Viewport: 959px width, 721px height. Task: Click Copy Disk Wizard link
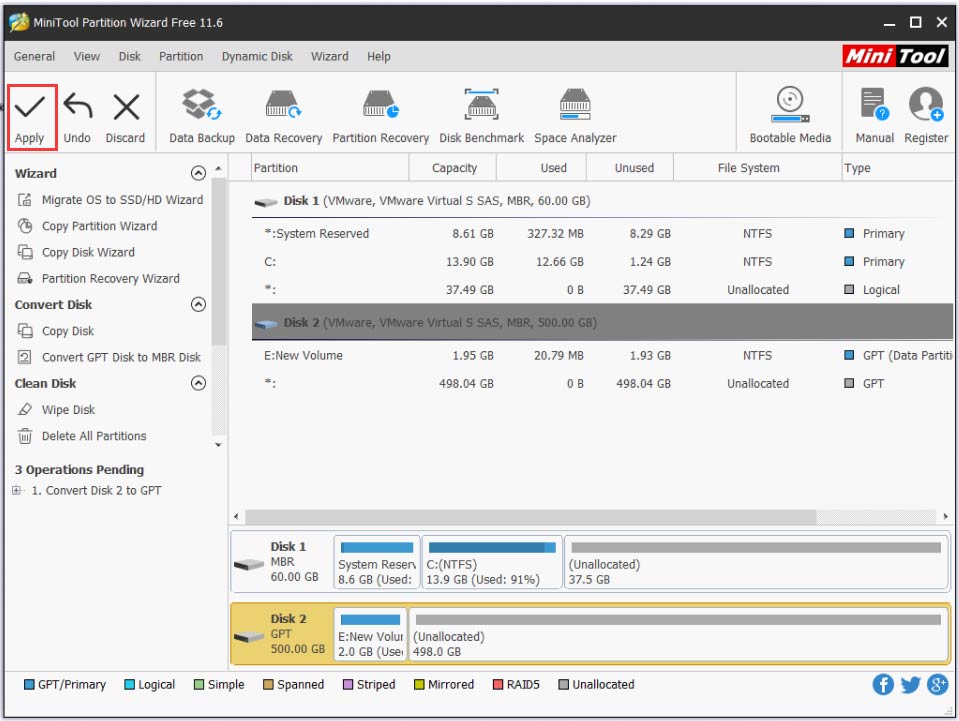pos(88,253)
